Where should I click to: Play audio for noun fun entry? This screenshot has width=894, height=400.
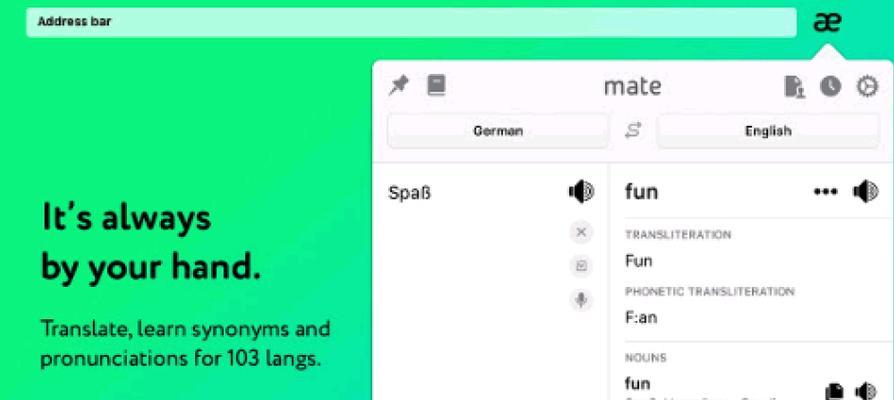(x=865, y=391)
